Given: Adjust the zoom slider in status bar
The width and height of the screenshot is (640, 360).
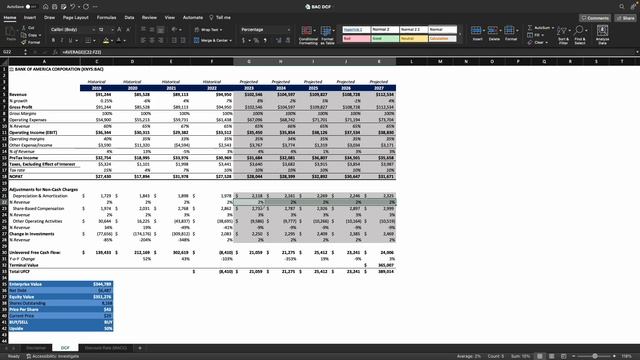Looking at the screenshot, I should click(x=595, y=356).
